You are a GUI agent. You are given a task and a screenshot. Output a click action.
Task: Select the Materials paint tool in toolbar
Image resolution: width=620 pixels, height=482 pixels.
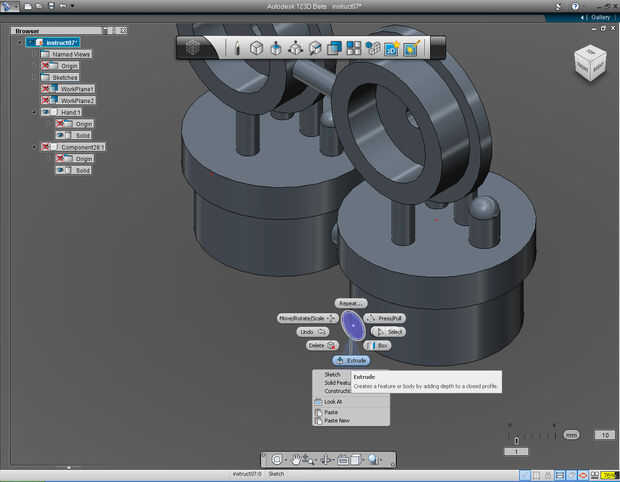412,48
